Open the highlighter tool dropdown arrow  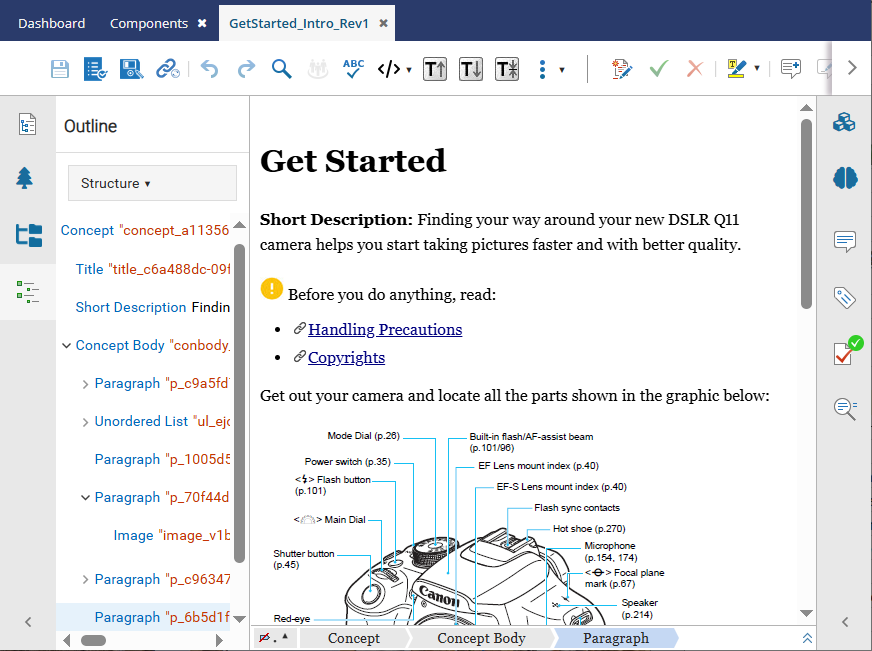coord(757,68)
